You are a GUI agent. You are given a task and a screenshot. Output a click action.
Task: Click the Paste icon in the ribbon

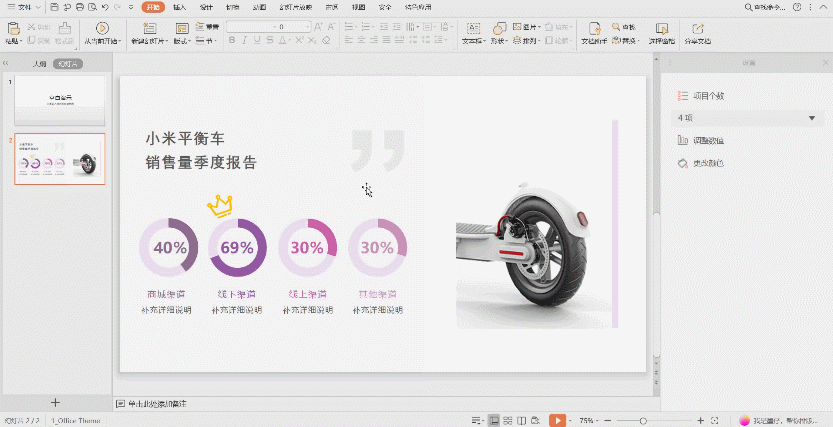coord(13,27)
